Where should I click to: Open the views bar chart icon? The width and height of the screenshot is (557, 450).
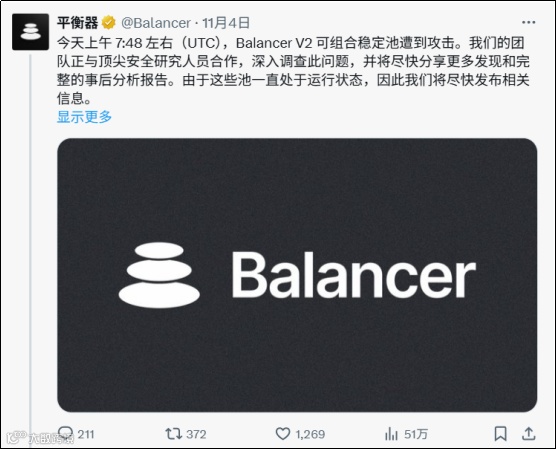click(x=391, y=434)
